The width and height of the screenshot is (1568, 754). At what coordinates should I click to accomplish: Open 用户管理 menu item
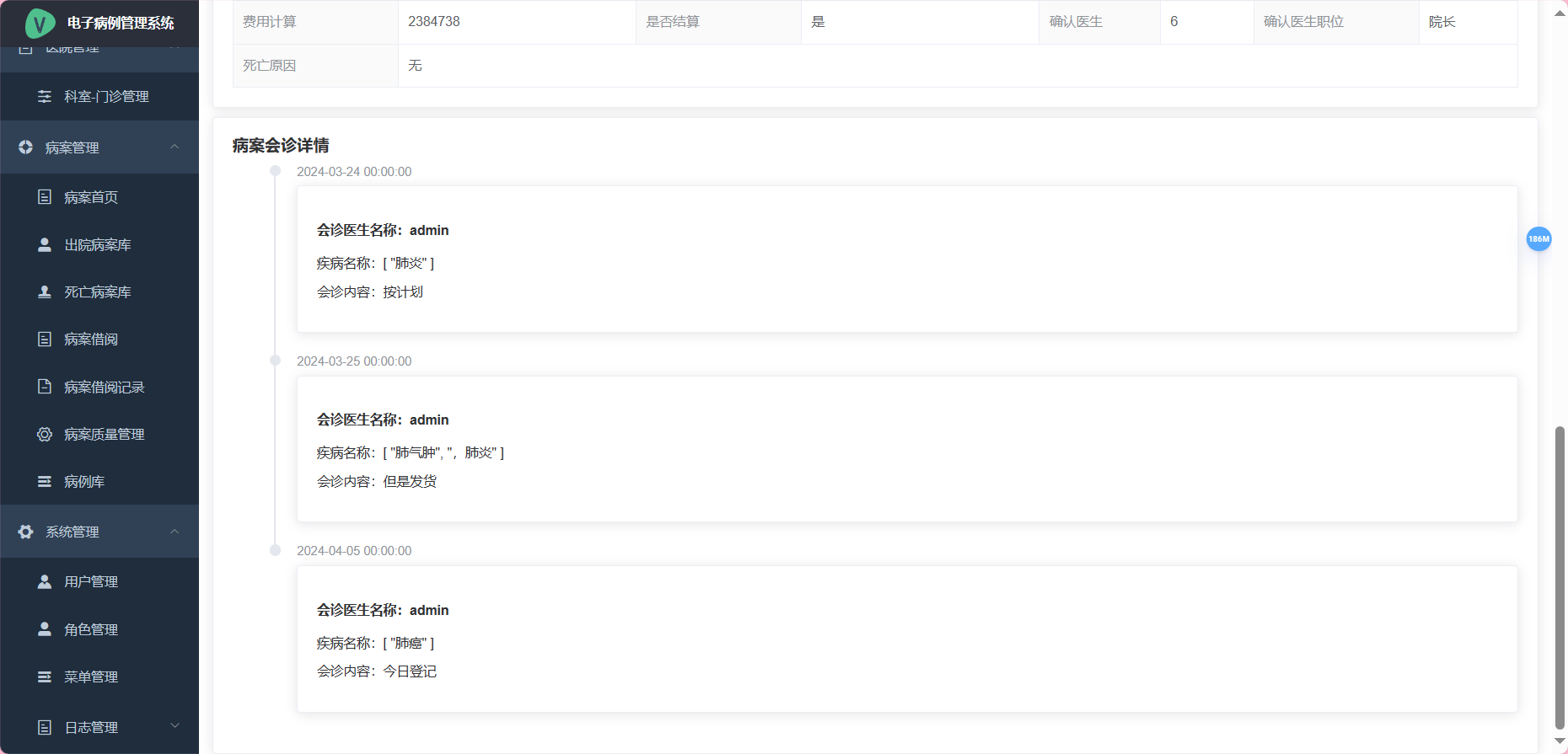(x=99, y=582)
